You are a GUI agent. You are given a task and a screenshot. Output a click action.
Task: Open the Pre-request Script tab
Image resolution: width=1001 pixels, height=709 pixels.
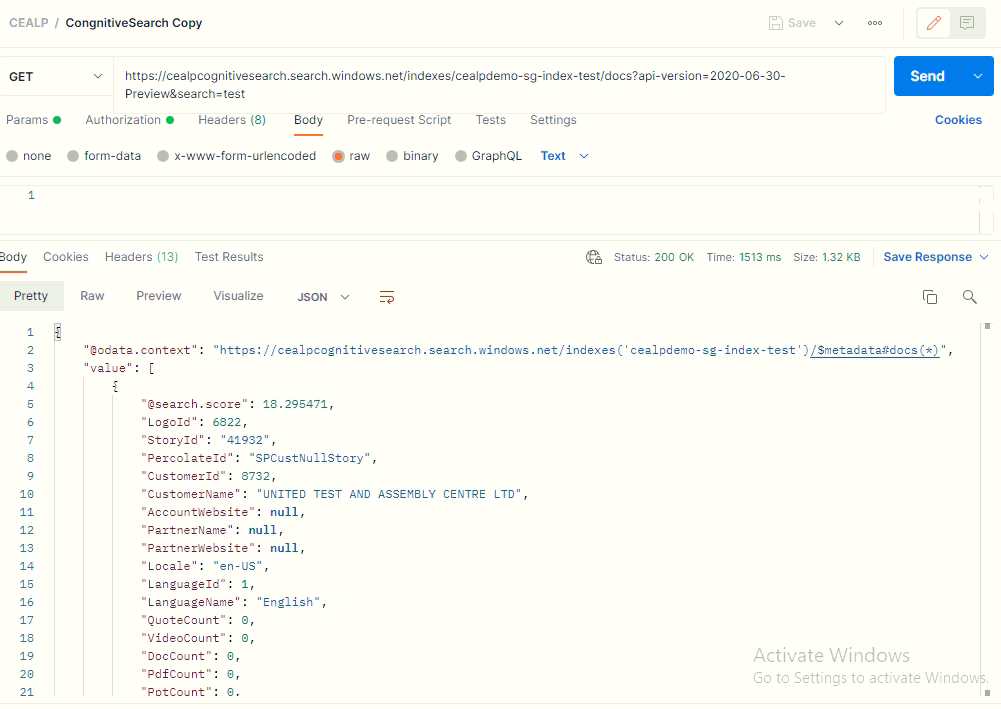(398, 119)
